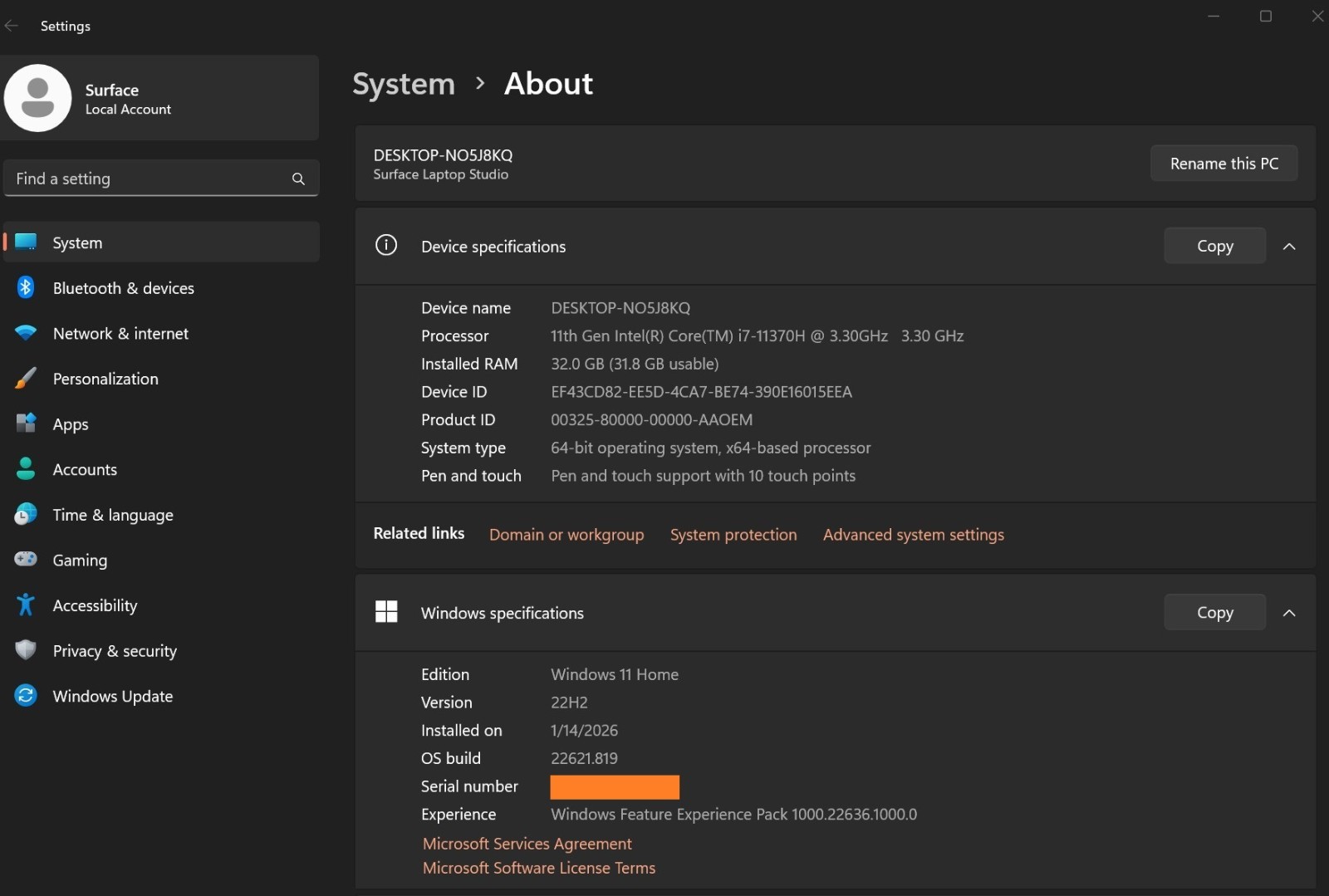Image resolution: width=1329 pixels, height=896 pixels.
Task: Click the Experience pack version text
Action: point(733,815)
